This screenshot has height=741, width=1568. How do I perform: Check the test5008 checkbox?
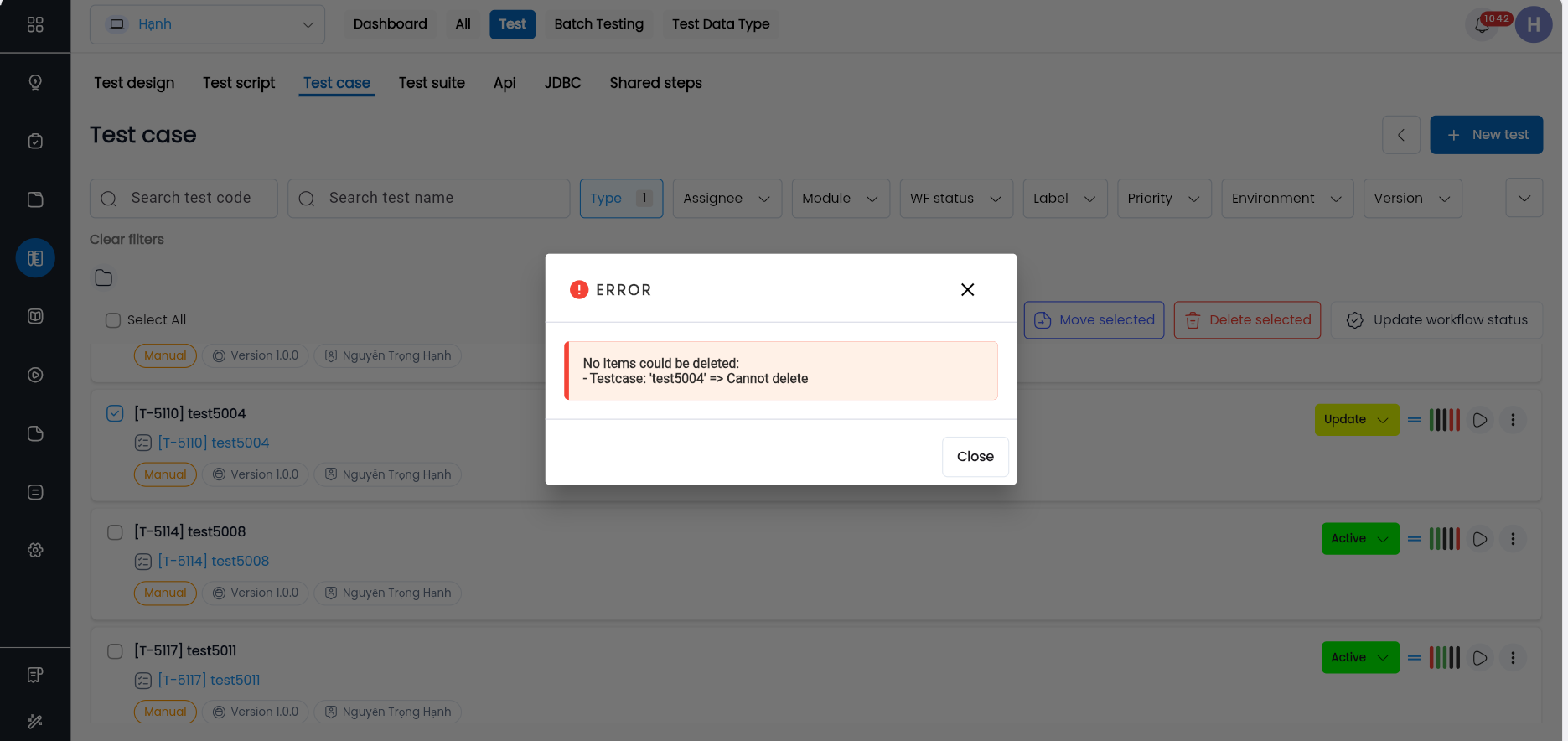[x=115, y=532]
